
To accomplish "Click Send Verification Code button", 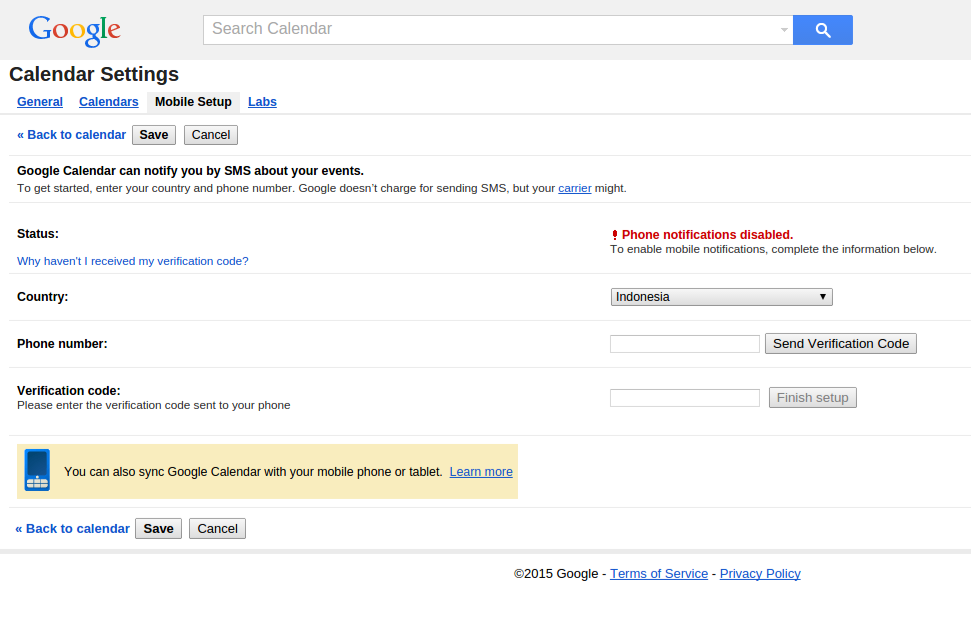I will [x=840, y=344].
